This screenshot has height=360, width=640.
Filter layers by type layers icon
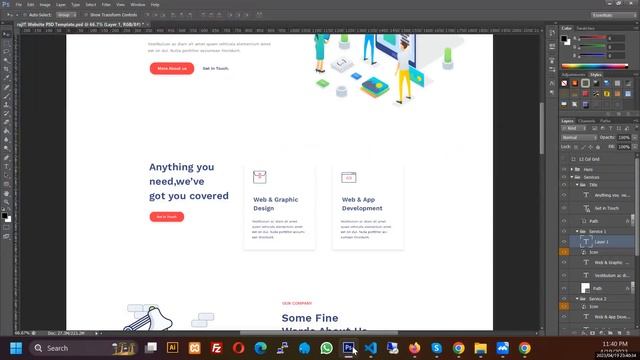611,128
